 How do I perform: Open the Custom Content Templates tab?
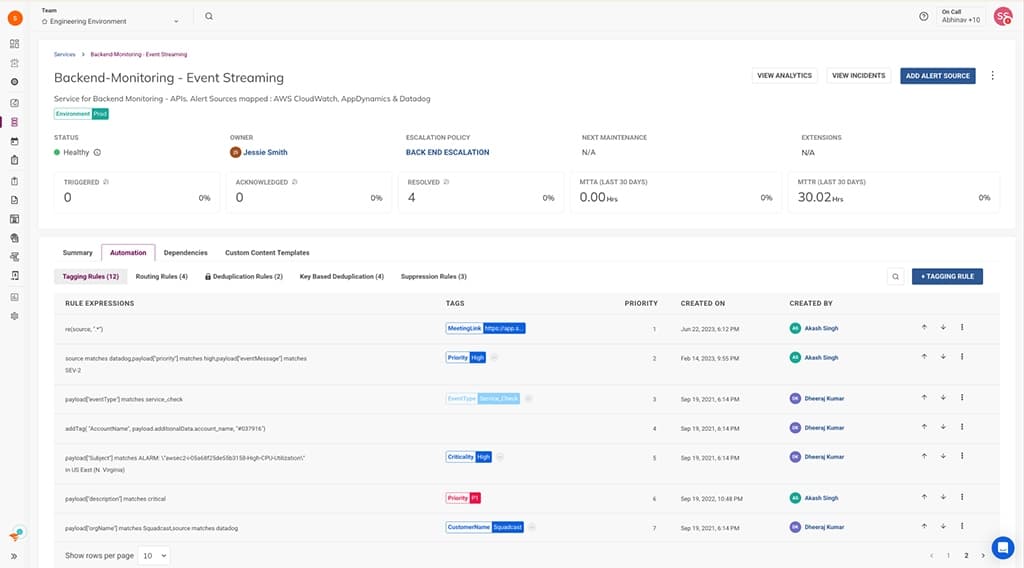click(267, 253)
